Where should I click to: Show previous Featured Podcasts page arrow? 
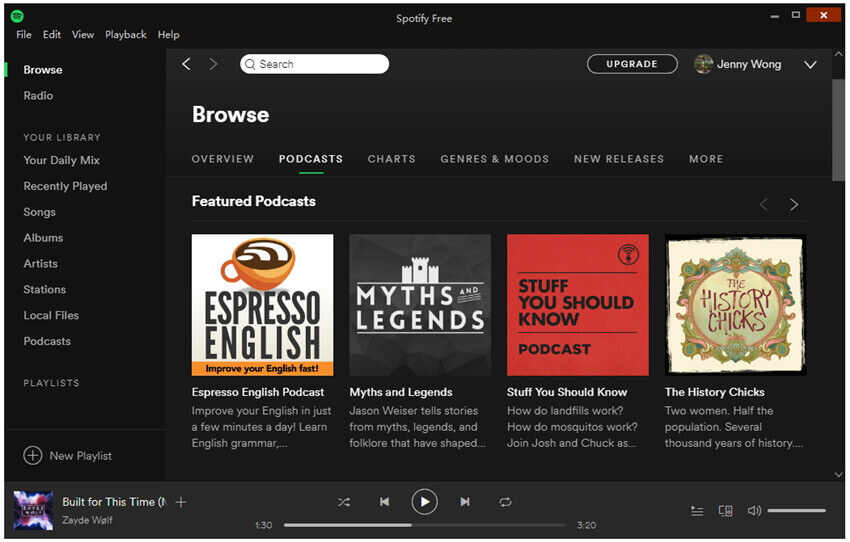(764, 204)
